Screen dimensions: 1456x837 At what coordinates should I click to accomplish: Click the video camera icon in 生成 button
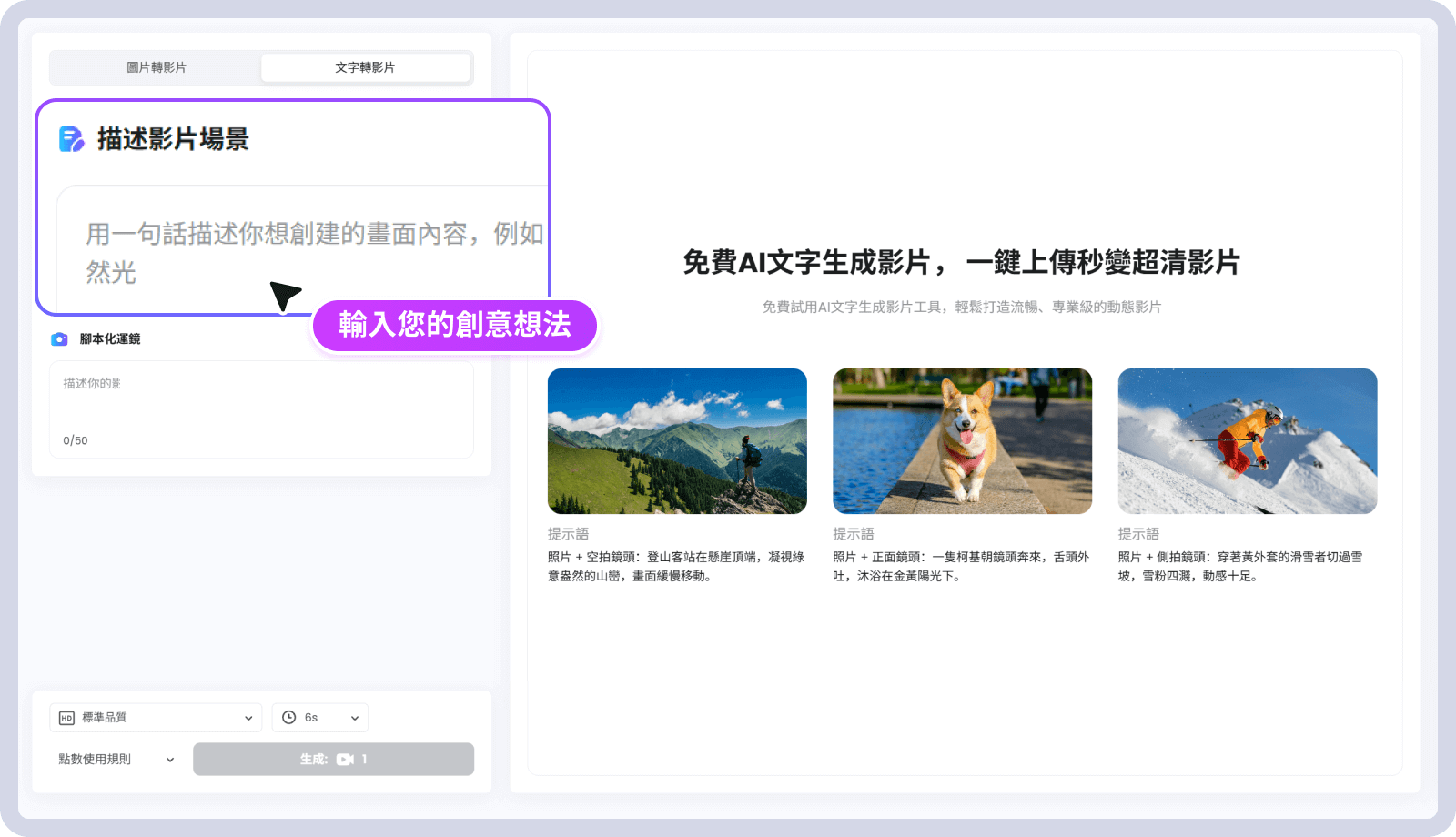(345, 760)
